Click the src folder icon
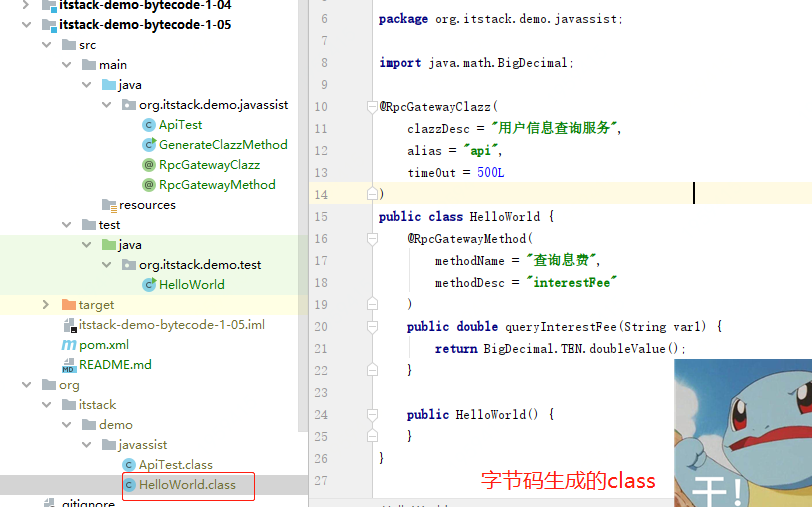 69,45
